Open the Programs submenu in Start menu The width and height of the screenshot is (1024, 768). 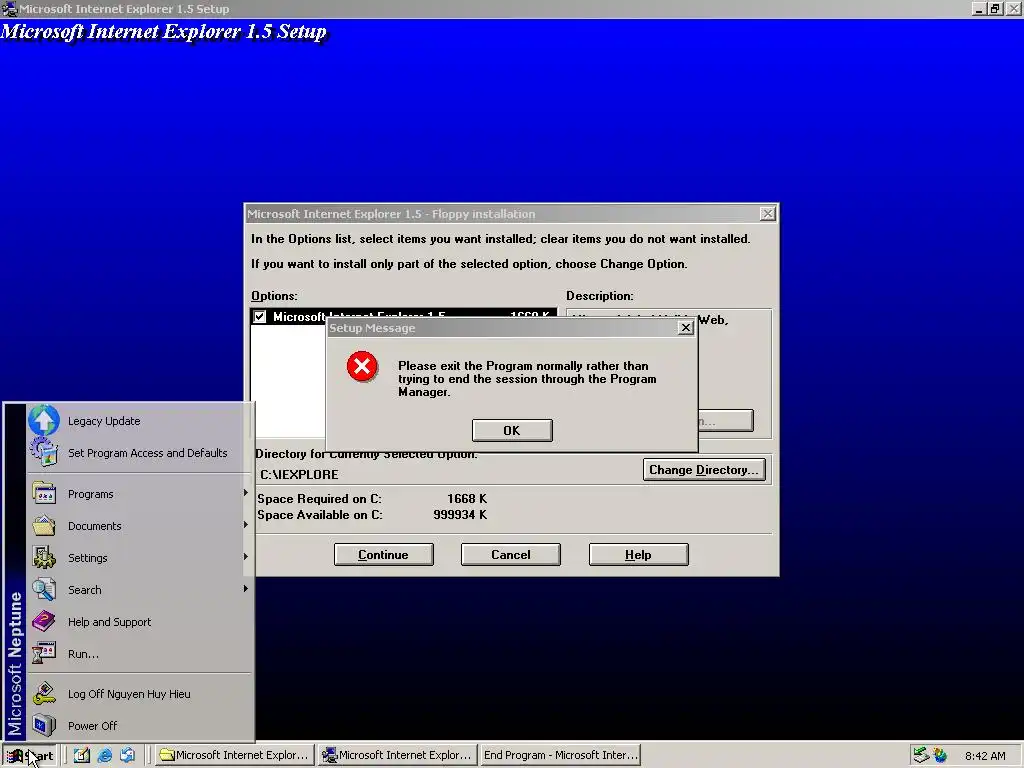pyautogui.click(x=138, y=494)
